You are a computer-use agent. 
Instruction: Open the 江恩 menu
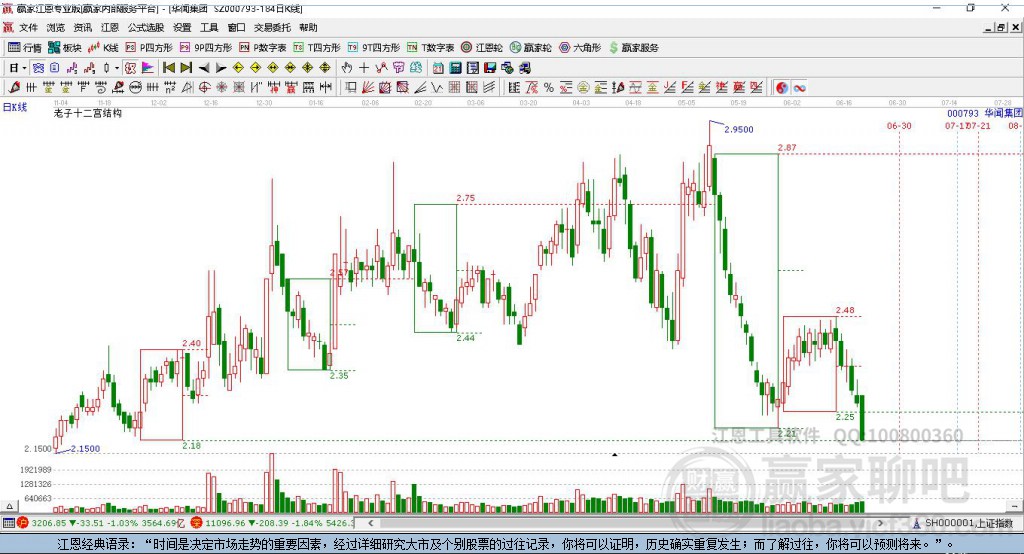(110, 27)
